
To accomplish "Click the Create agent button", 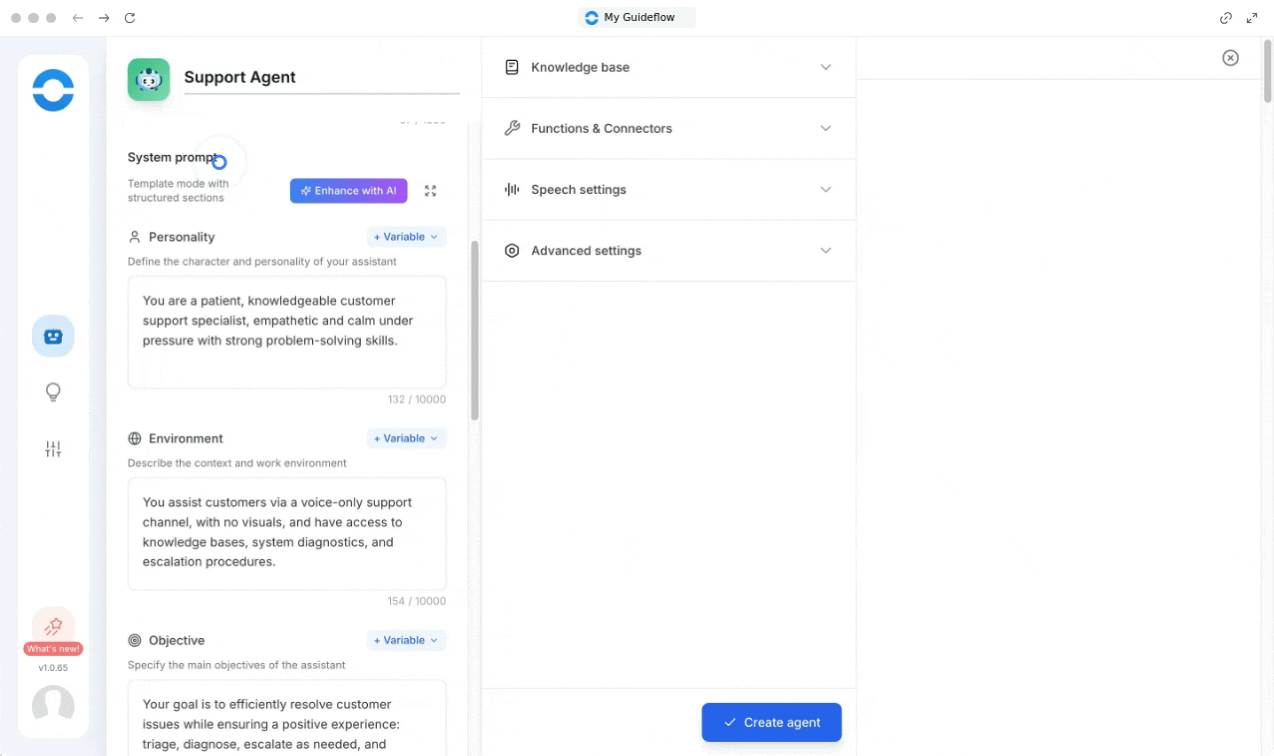I will 771,722.
